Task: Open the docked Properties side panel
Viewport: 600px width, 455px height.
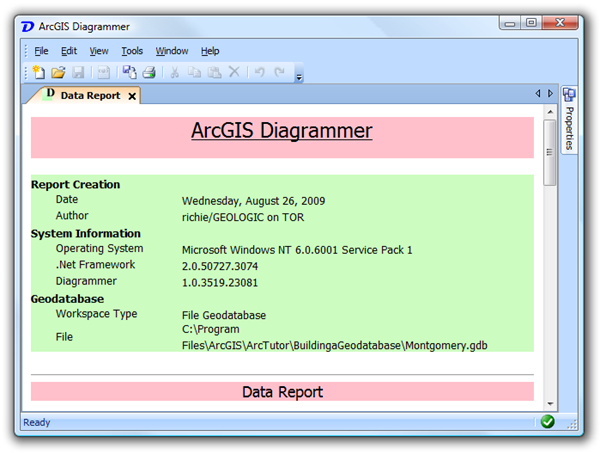Action: coord(569,120)
